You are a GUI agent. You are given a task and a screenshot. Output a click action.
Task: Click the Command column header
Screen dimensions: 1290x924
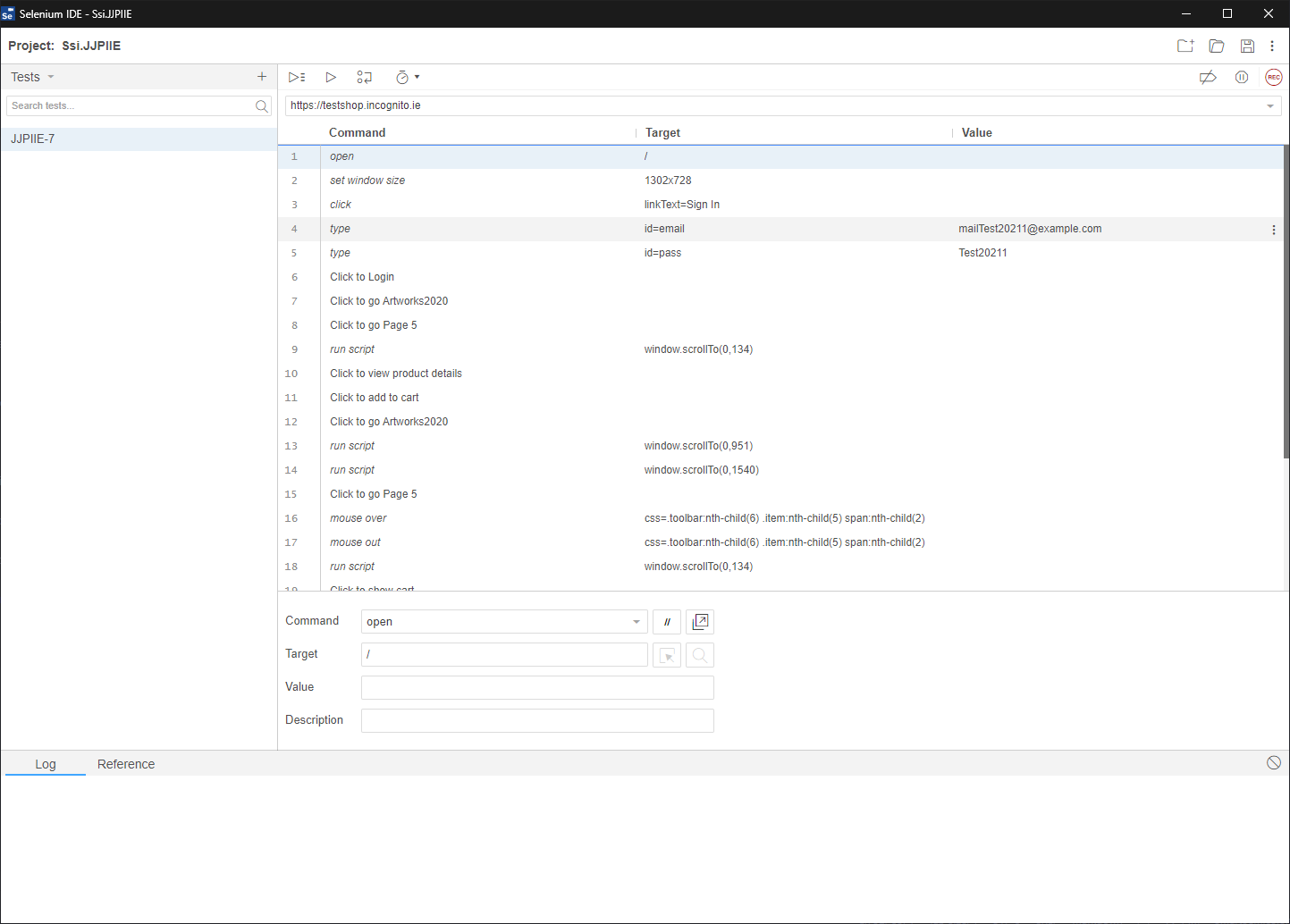(358, 132)
